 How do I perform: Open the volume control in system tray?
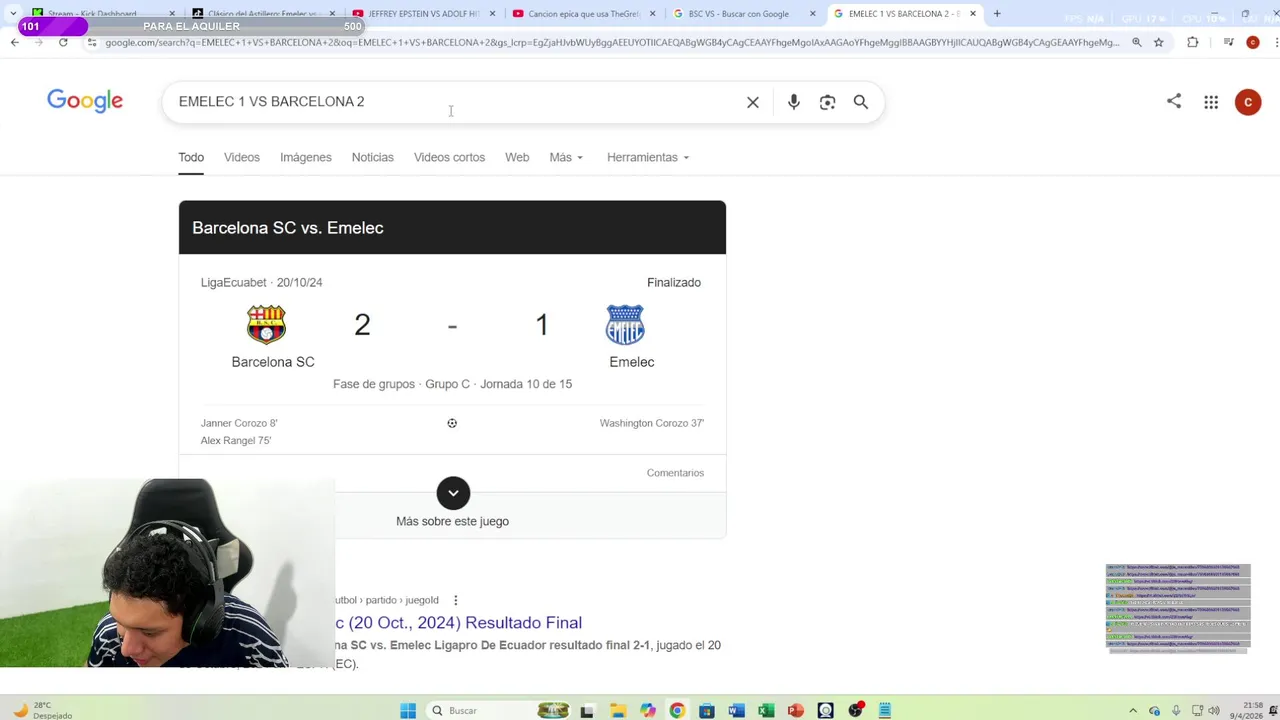[1214, 710]
